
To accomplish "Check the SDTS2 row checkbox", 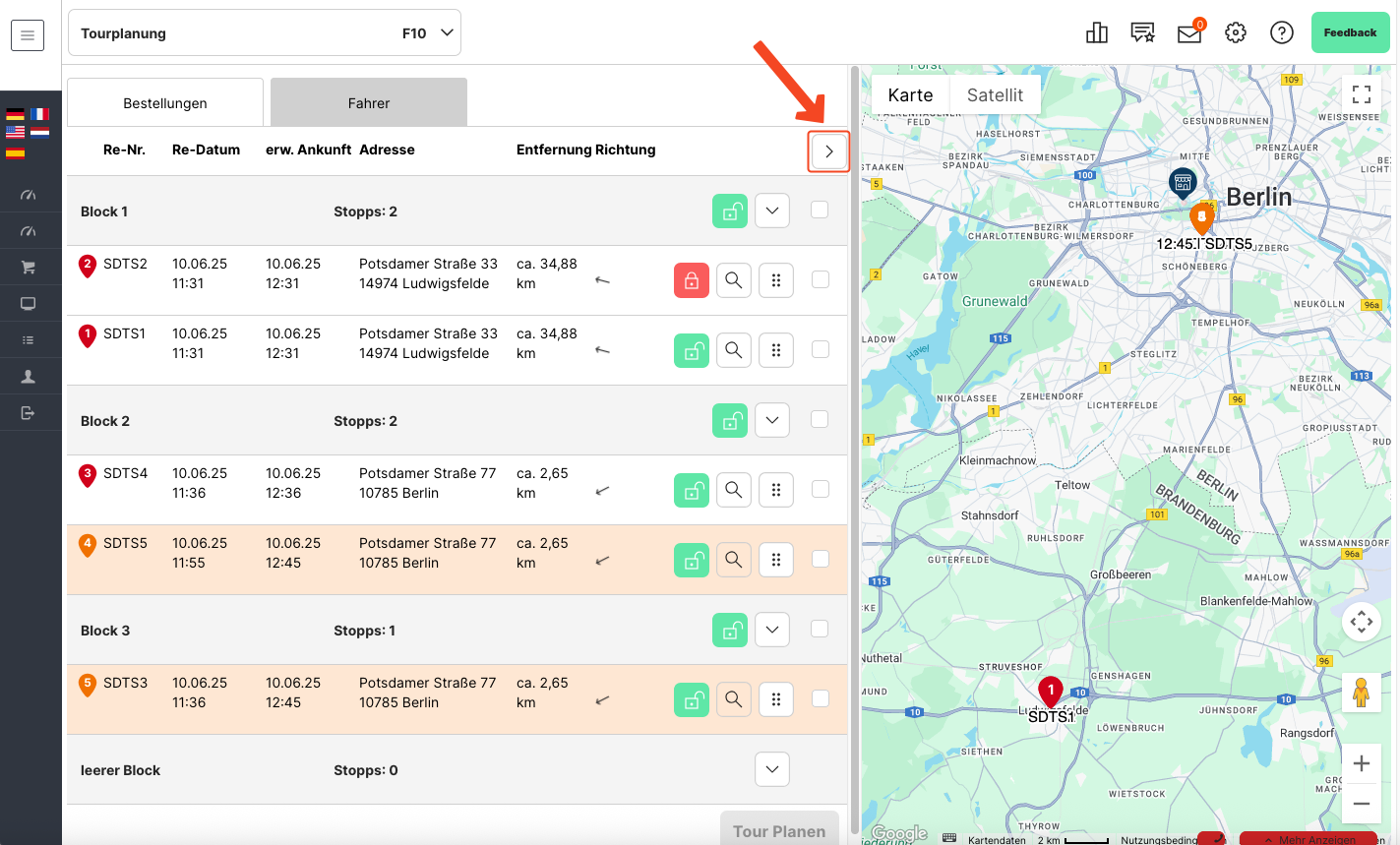I will click(820, 279).
